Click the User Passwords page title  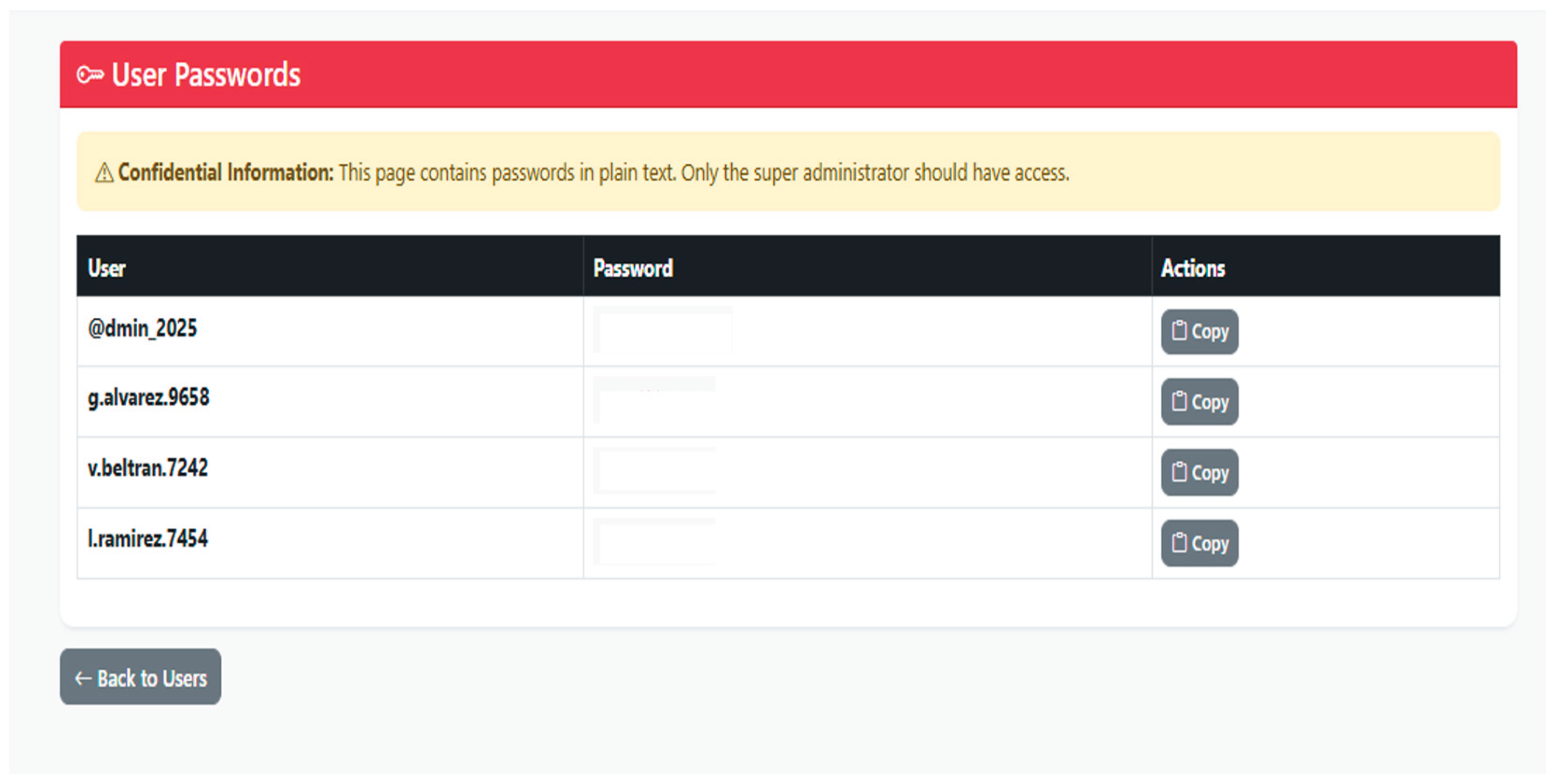click(x=206, y=75)
